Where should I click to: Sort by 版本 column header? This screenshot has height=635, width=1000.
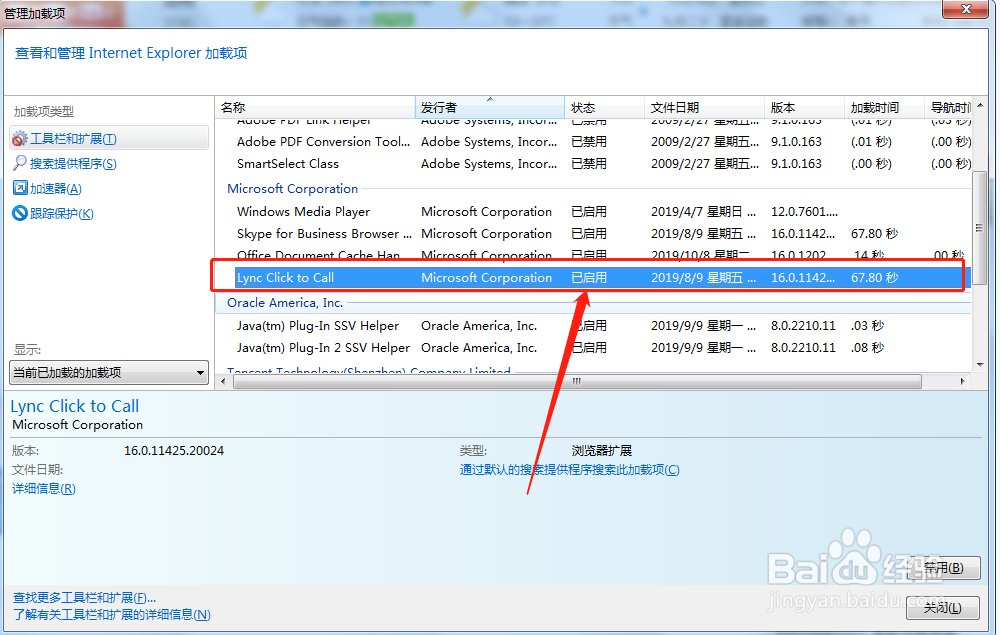pyautogui.click(x=804, y=107)
